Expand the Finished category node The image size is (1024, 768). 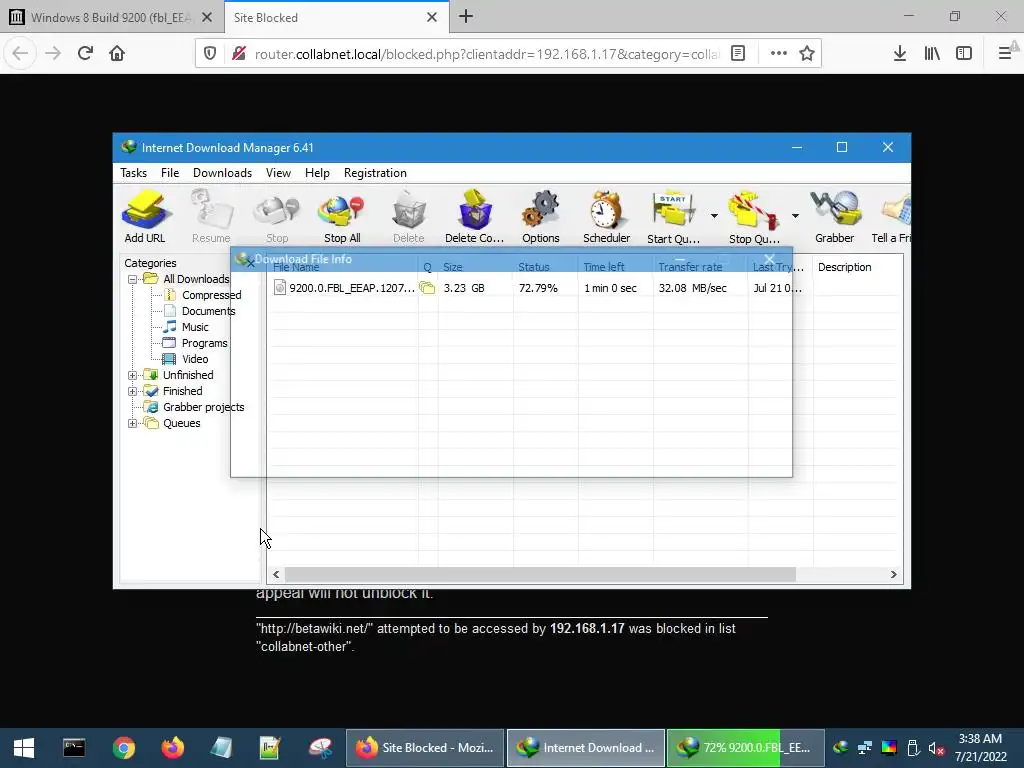(132, 391)
